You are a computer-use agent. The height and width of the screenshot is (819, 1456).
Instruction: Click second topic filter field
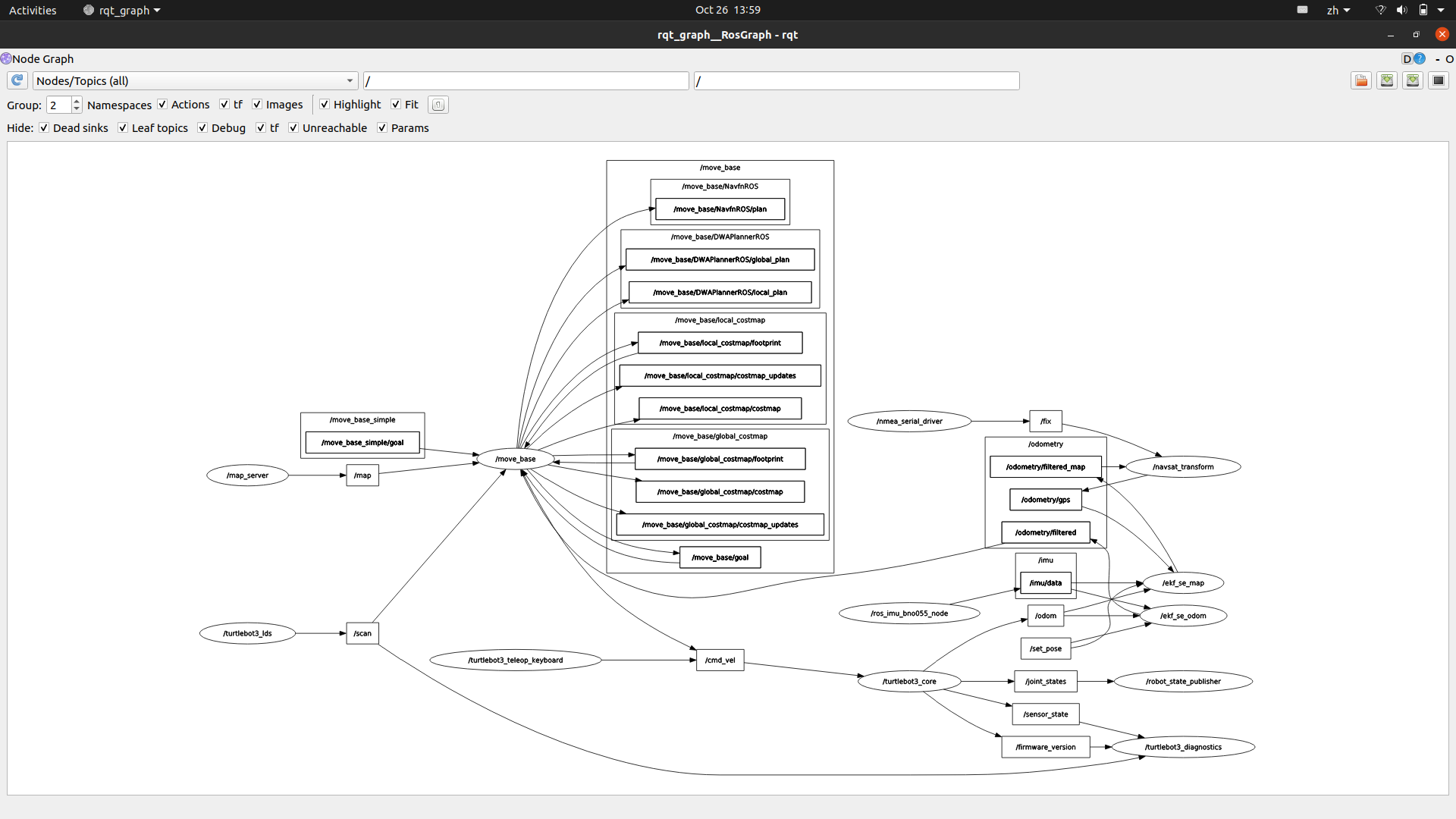[x=857, y=81]
